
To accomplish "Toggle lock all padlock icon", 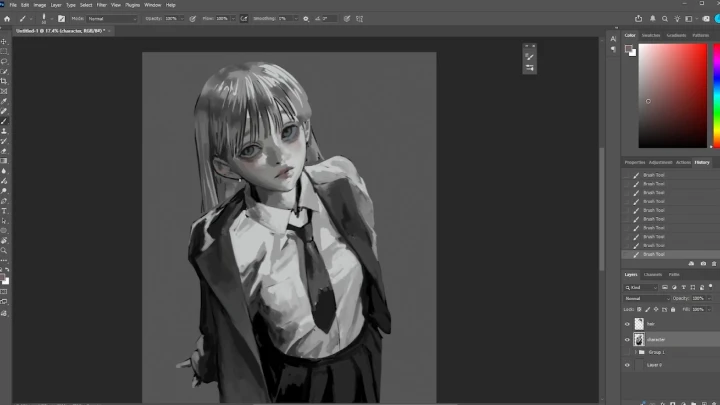I will click(x=673, y=309).
